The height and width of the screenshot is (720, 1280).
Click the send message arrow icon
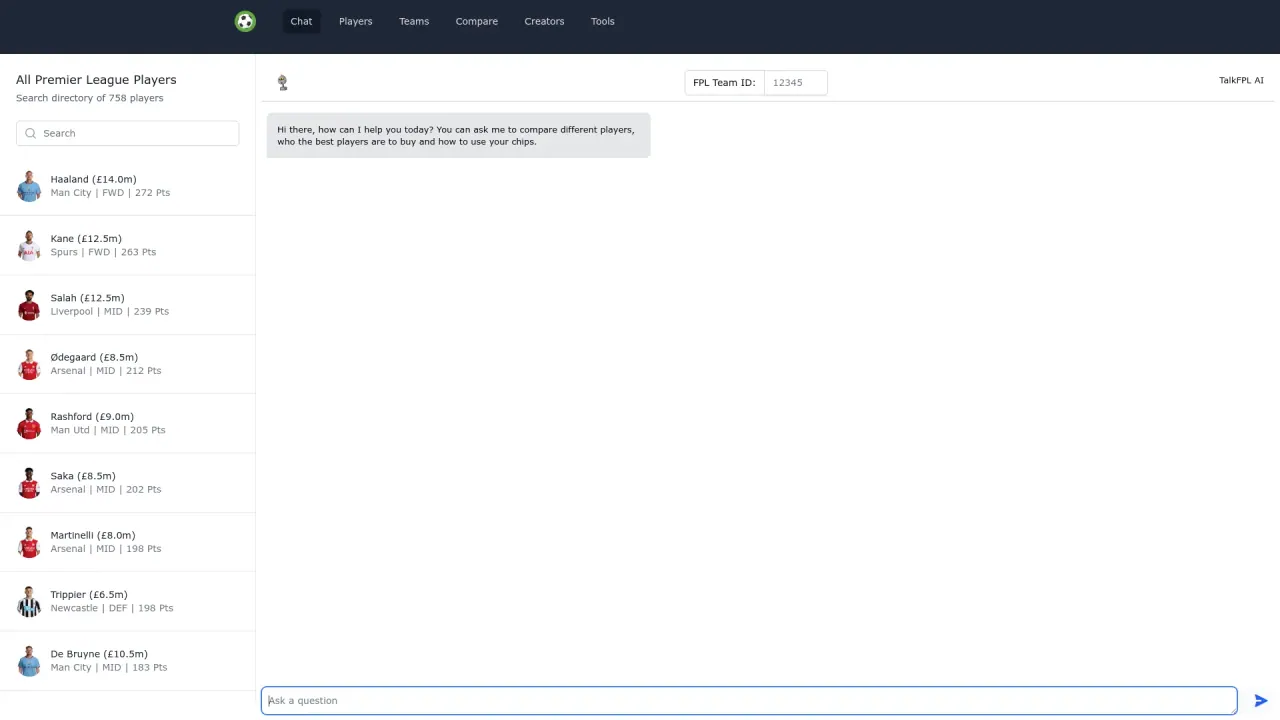[1261, 701]
